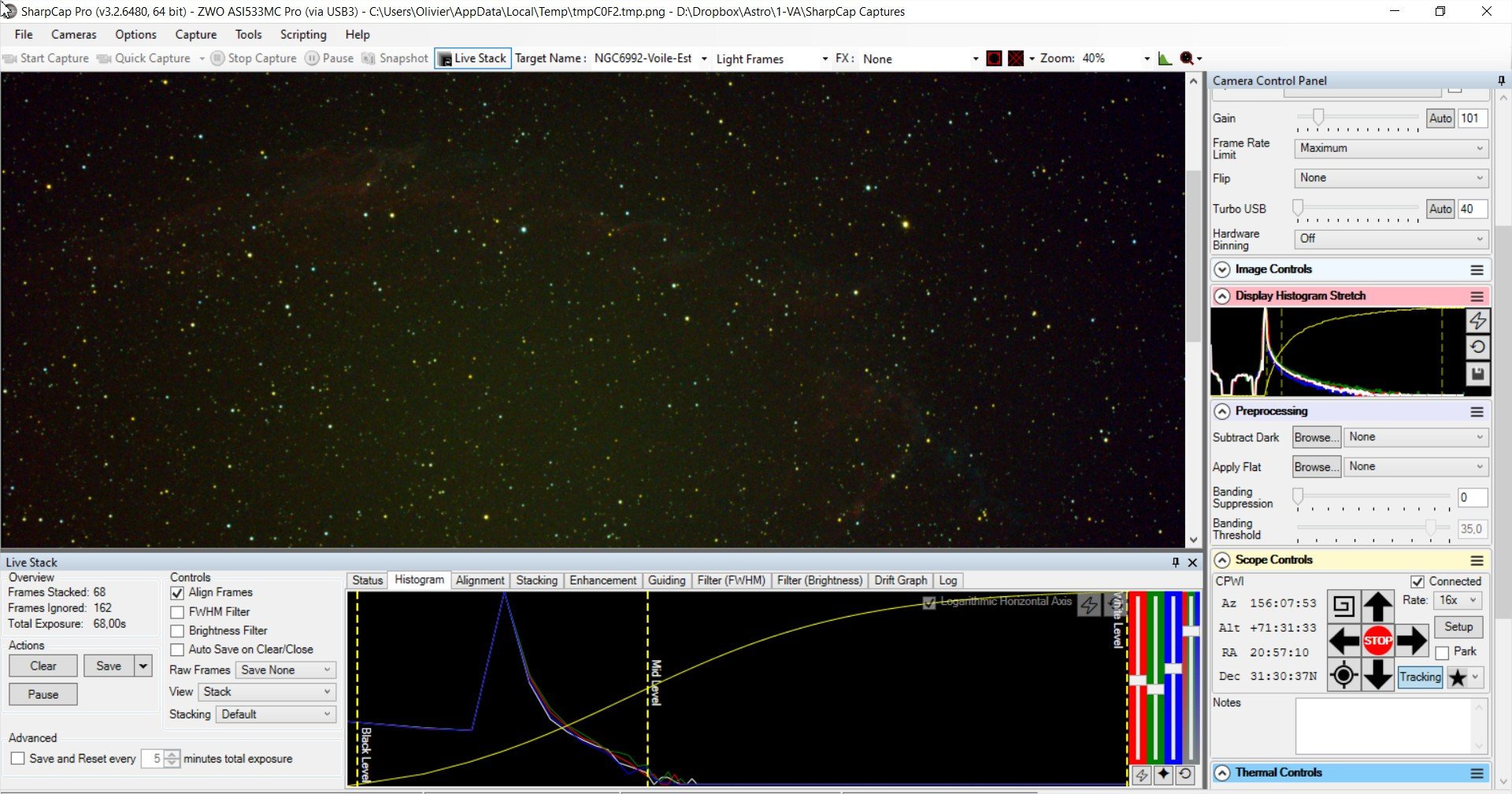Close the Live Stack panel

click(x=1192, y=562)
